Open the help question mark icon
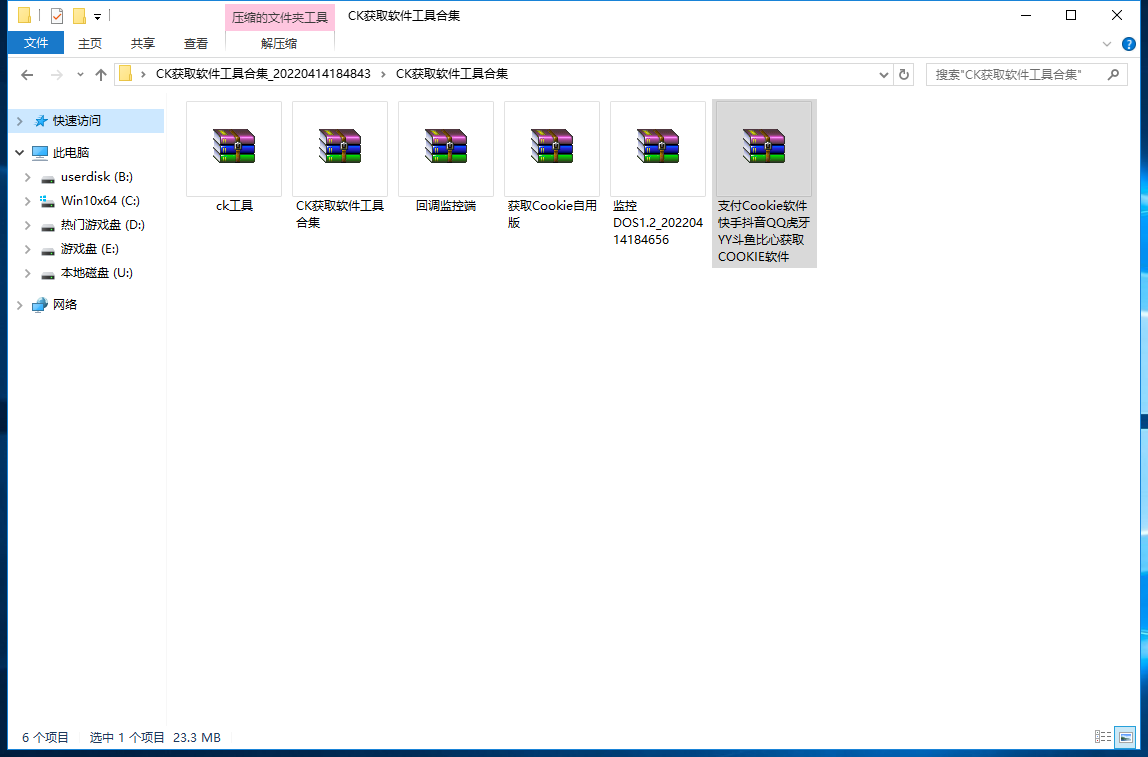 click(1129, 44)
